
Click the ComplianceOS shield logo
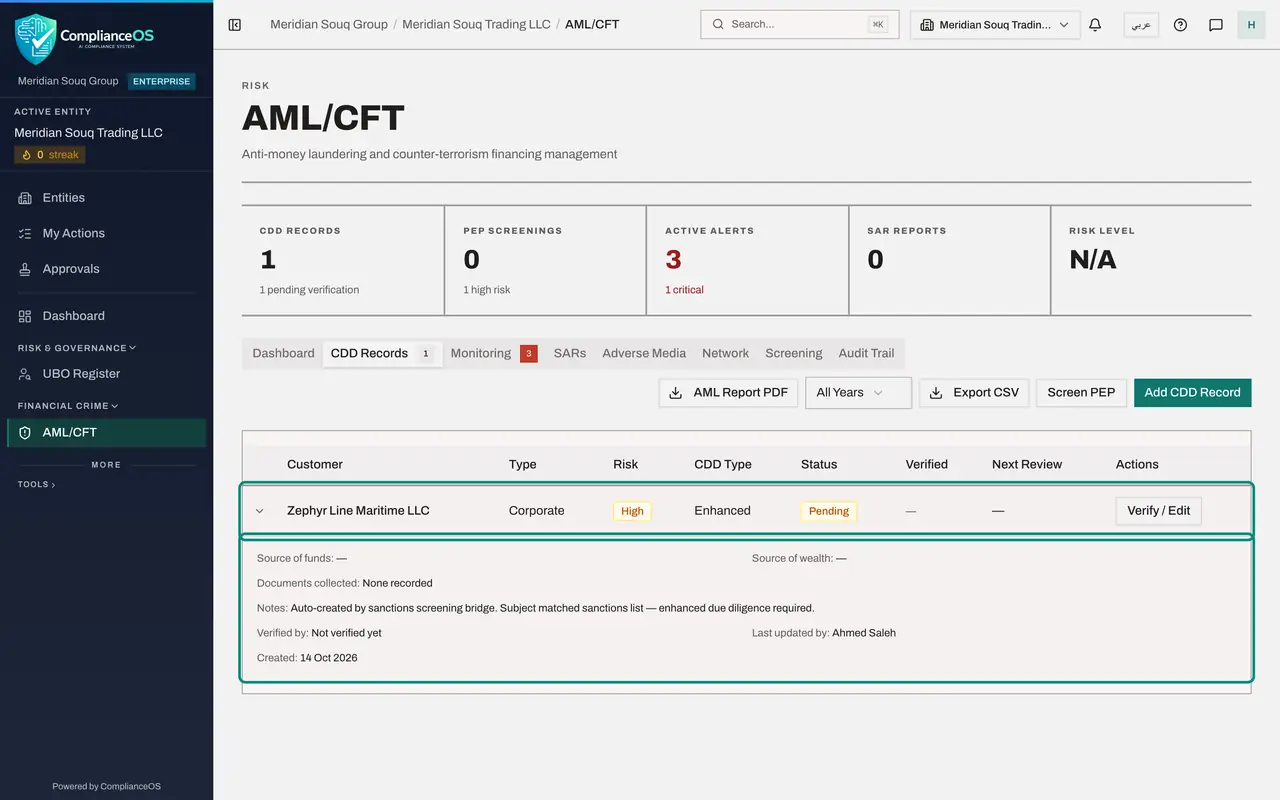point(36,39)
